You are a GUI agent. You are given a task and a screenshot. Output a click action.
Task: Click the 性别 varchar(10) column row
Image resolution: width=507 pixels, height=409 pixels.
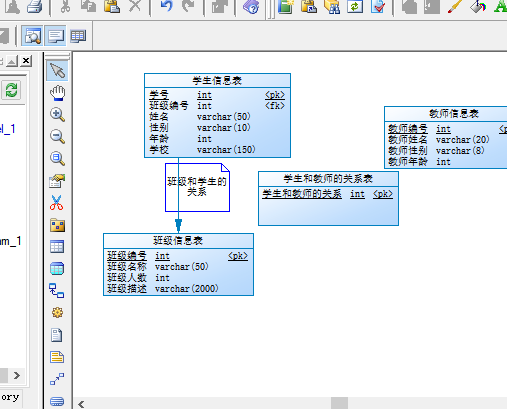click(x=217, y=128)
